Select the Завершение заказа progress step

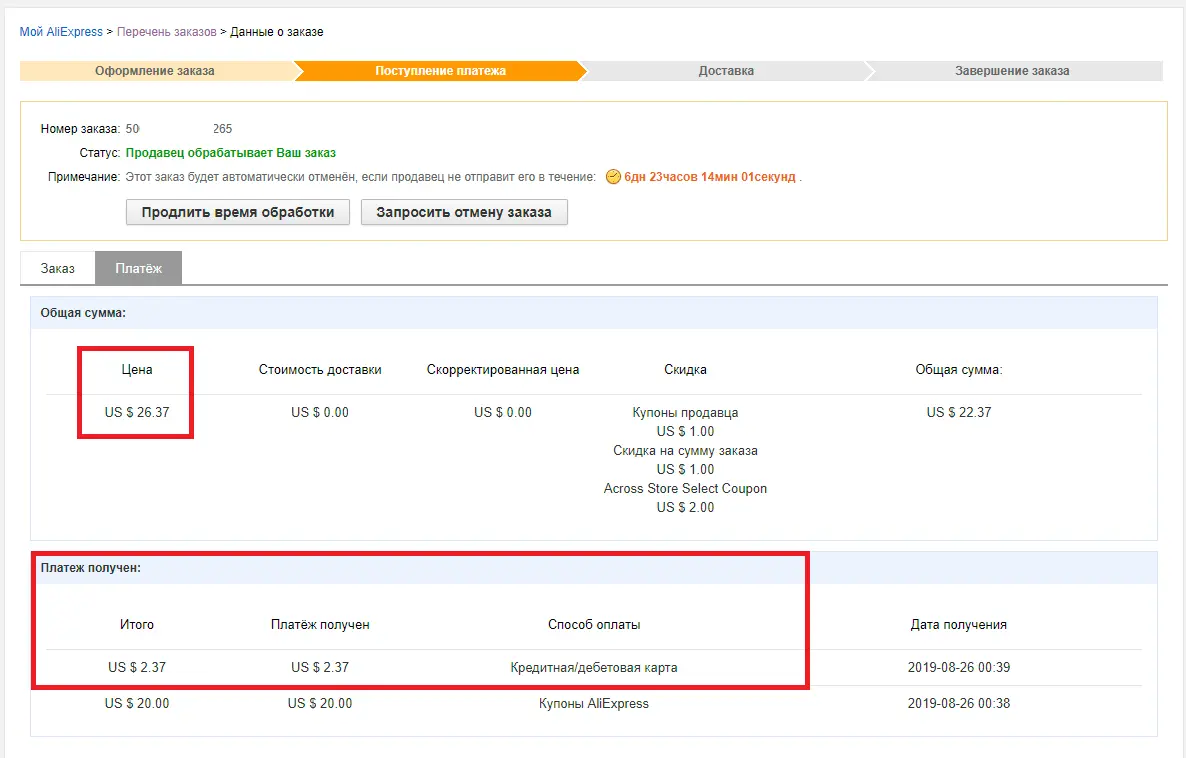click(1012, 71)
